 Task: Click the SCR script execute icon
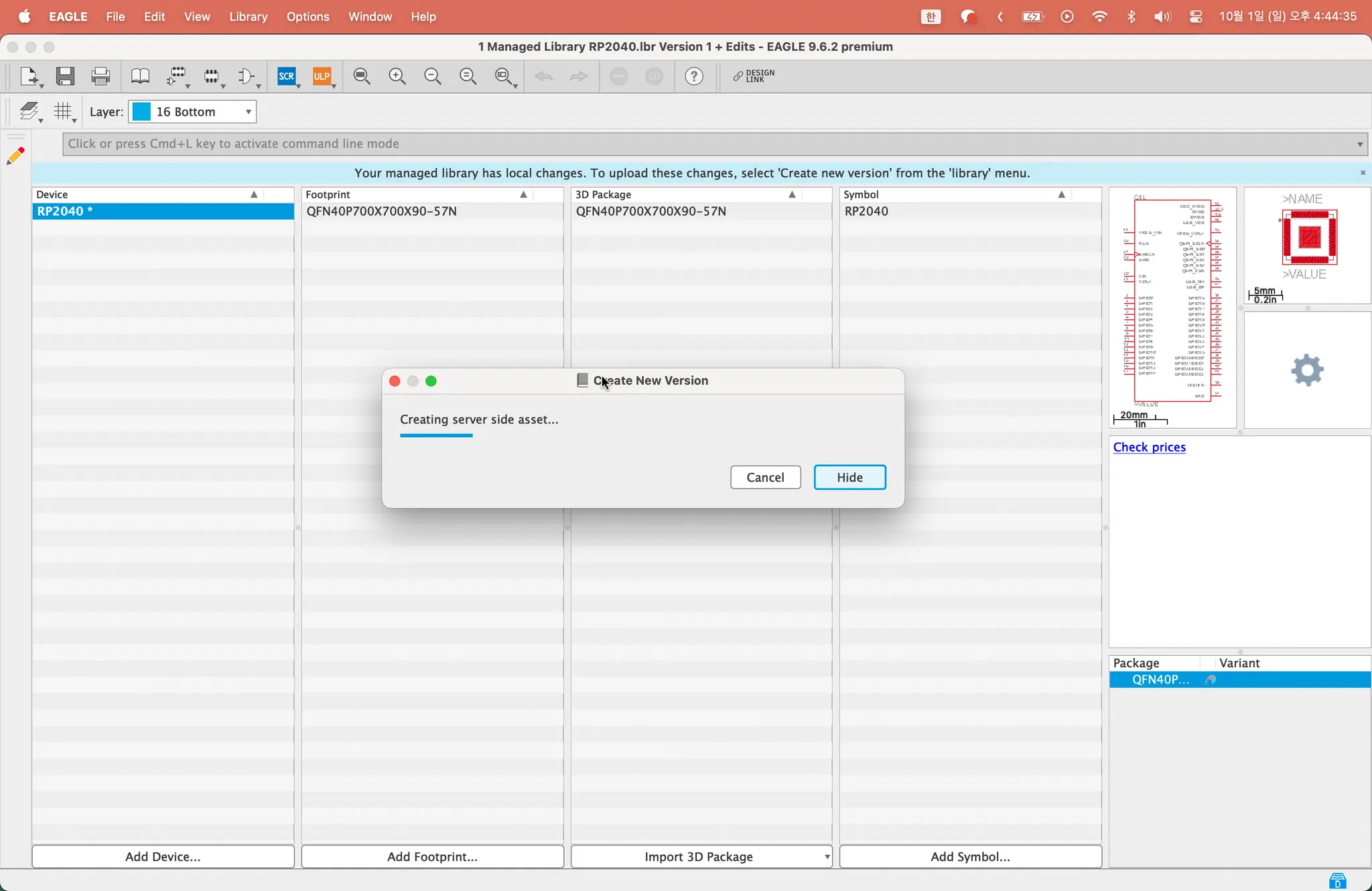(x=287, y=76)
